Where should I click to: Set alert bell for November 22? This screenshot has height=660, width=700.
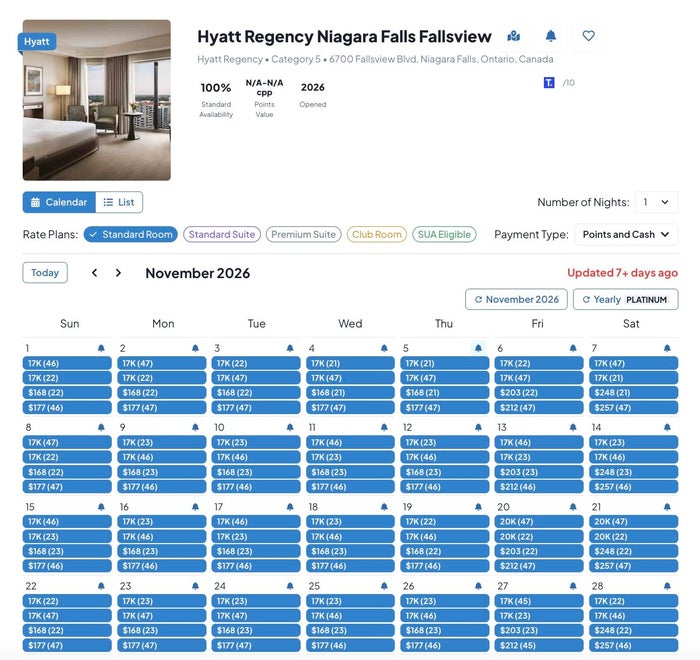point(101,586)
